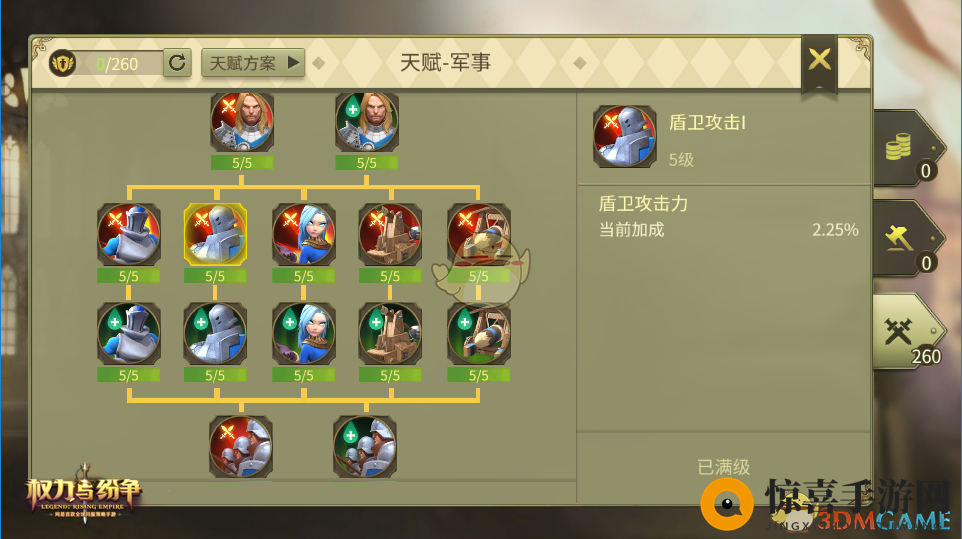This screenshot has width=962, height=539.
Task: Select the ballista cart health talent
Action: [479, 334]
